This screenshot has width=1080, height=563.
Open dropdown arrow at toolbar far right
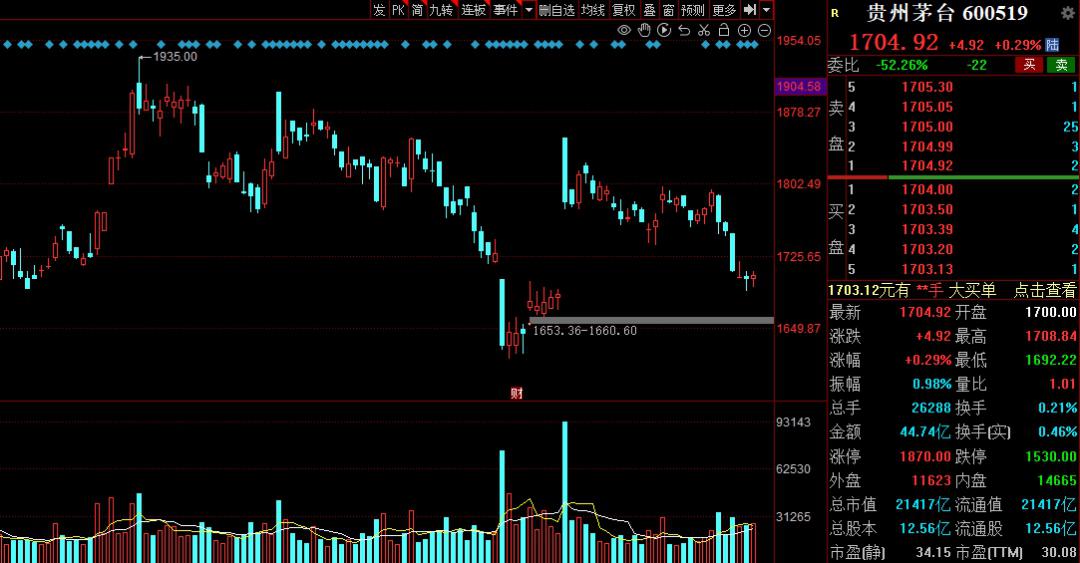tap(766, 9)
